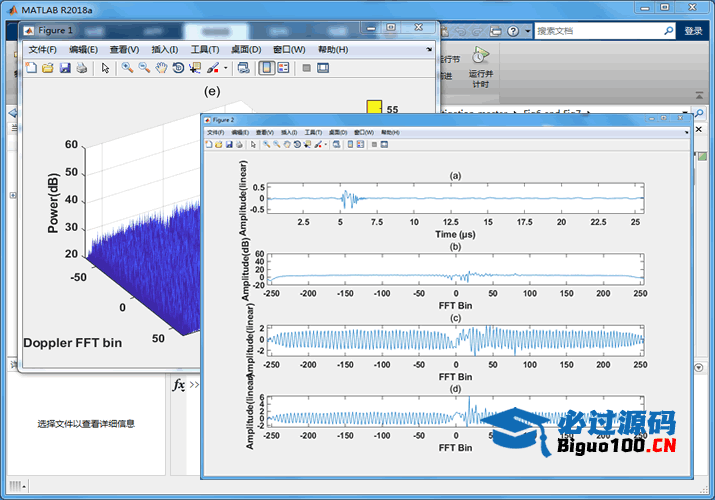715x500 pixels.
Task: Click search magnifier icon in documentation box
Action: (x=668, y=31)
